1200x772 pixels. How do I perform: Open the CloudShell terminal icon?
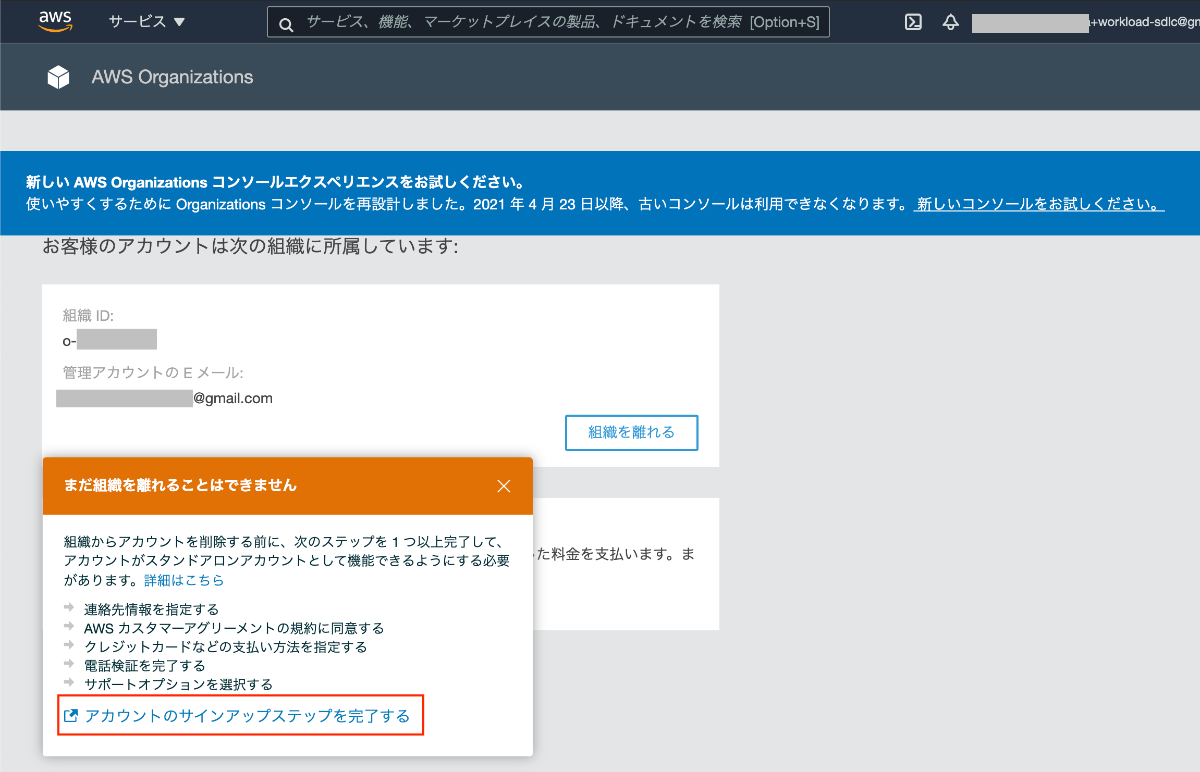913,22
